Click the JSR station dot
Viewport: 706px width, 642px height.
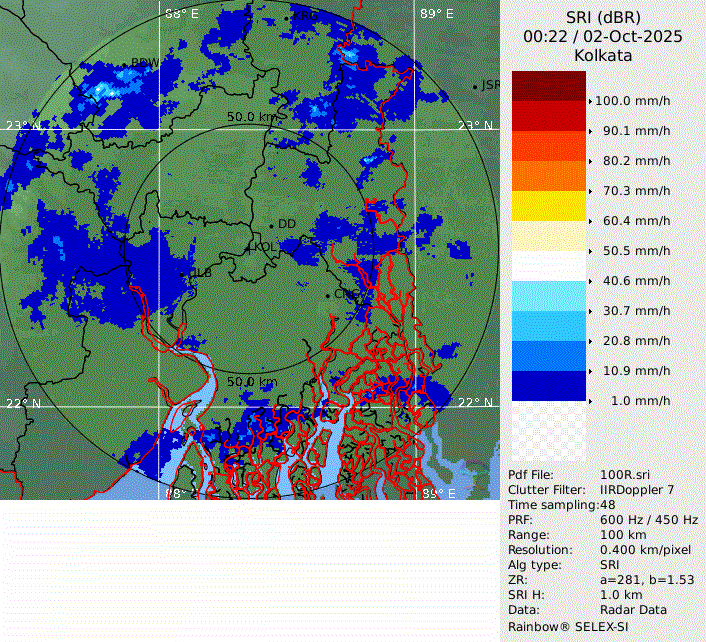pos(475,86)
